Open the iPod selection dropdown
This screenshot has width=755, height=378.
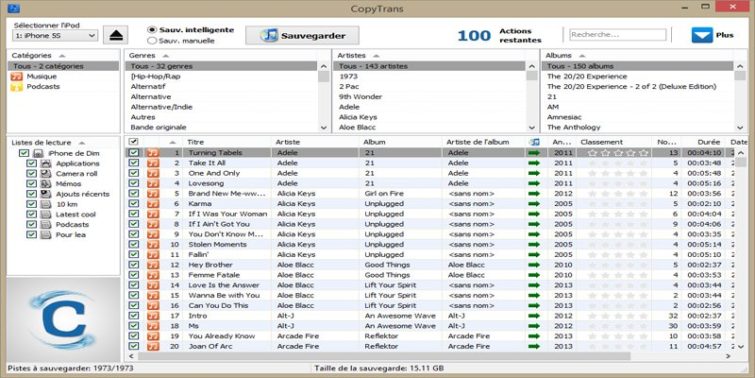click(55, 36)
